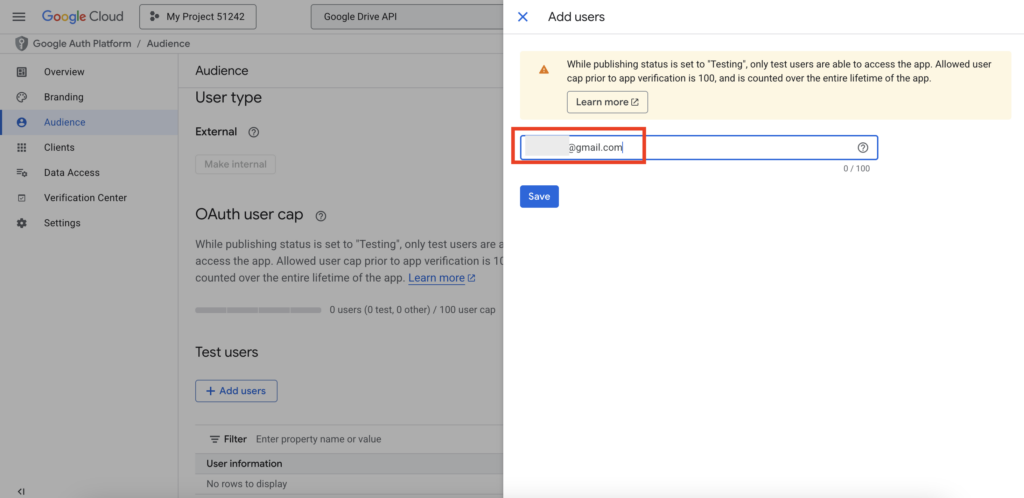Click help icon beside External user type

pyautogui.click(x=254, y=132)
